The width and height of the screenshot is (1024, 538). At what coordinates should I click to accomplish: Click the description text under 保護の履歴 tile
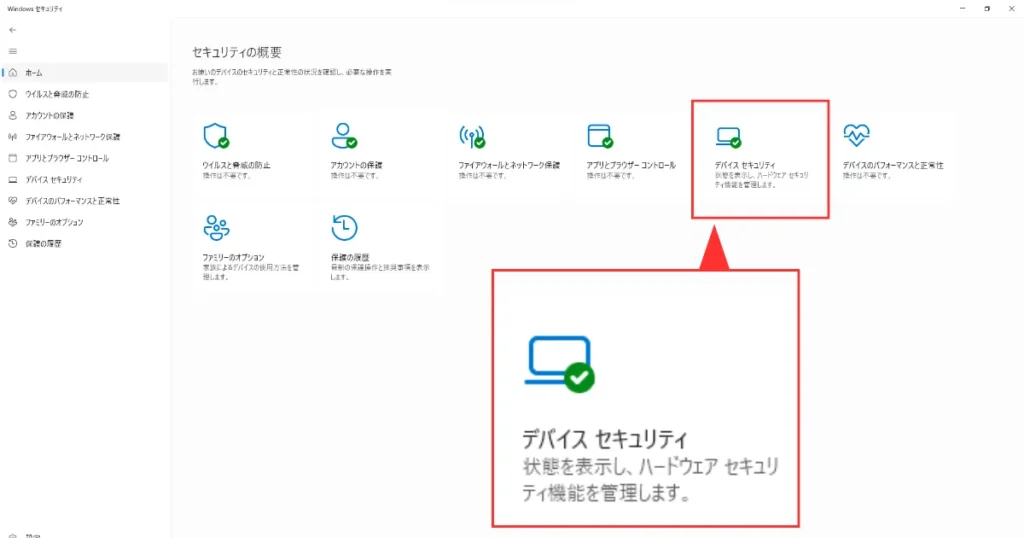379,272
